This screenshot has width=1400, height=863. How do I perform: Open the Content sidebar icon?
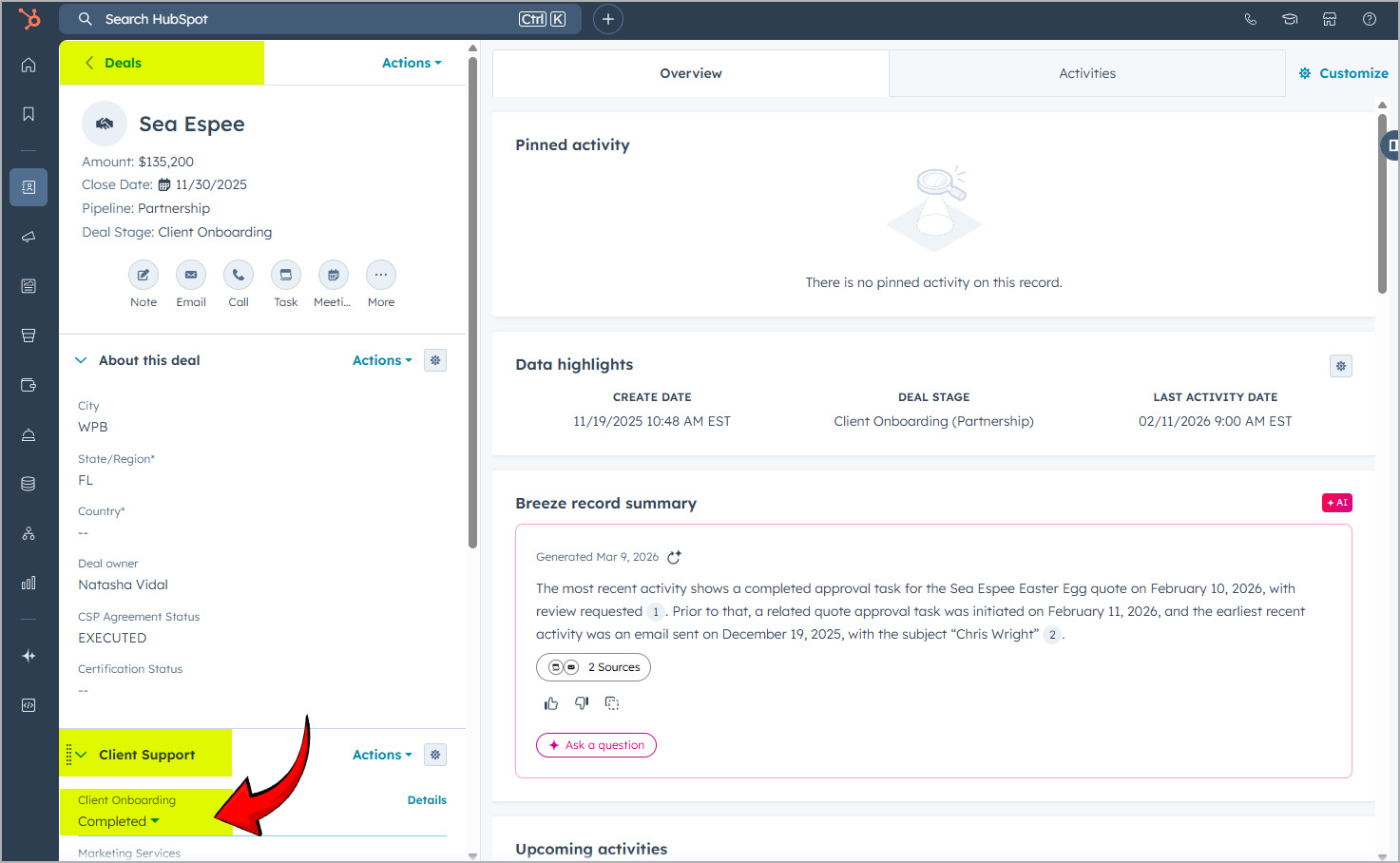click(x=29, y=286)
